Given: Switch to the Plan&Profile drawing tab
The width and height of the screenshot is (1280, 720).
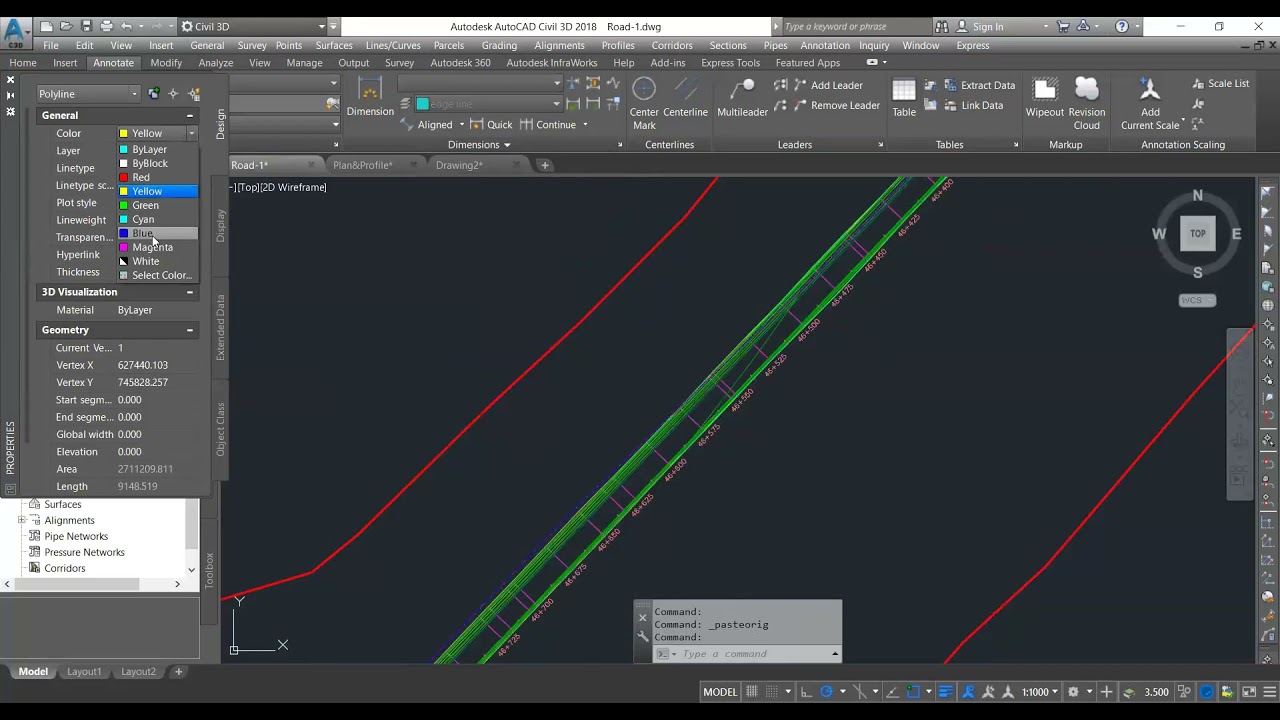Looking at the screenshot, I should tap(363, 165).
